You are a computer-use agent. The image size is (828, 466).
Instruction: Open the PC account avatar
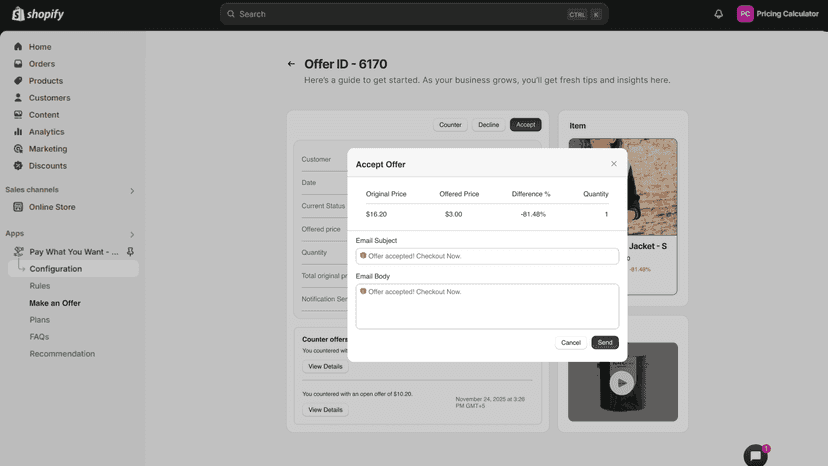(745, 14)
